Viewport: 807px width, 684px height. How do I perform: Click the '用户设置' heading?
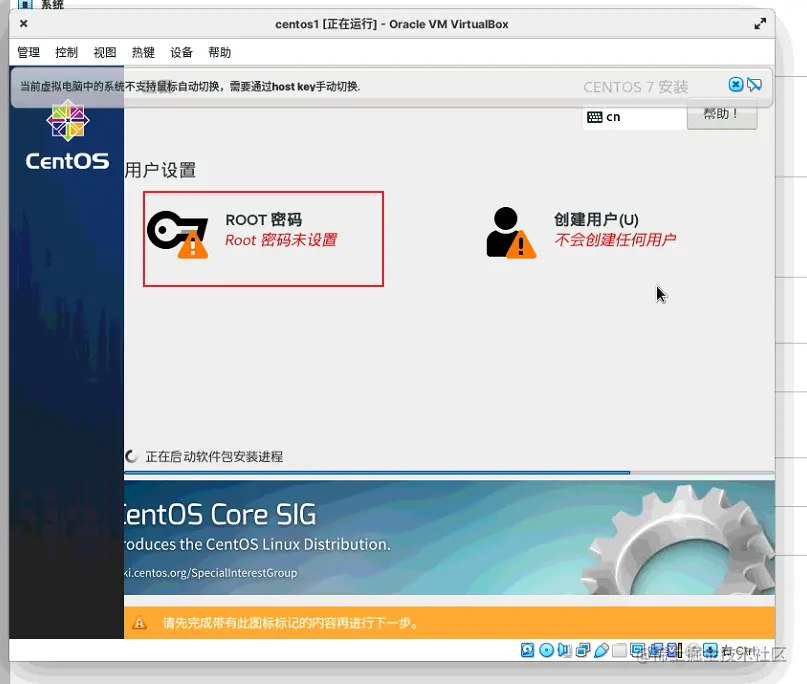tap(160, 170)
